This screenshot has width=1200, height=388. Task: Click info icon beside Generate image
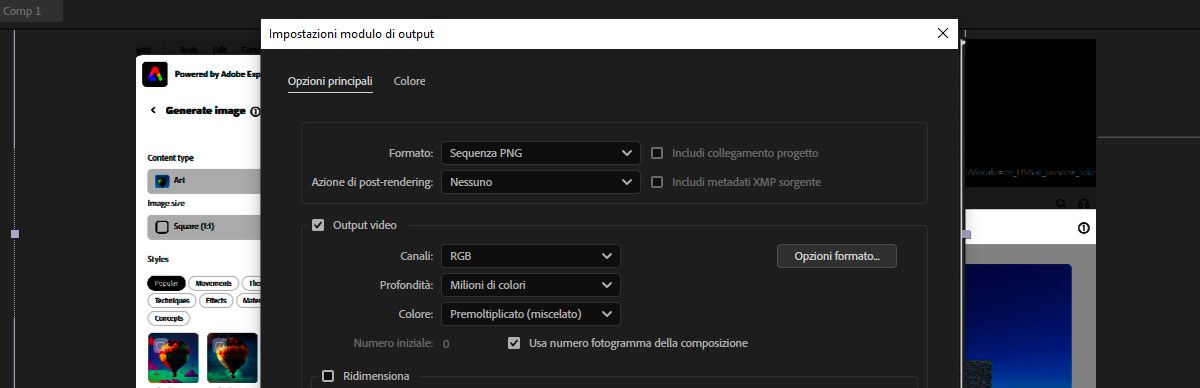(x=255, y=112)
